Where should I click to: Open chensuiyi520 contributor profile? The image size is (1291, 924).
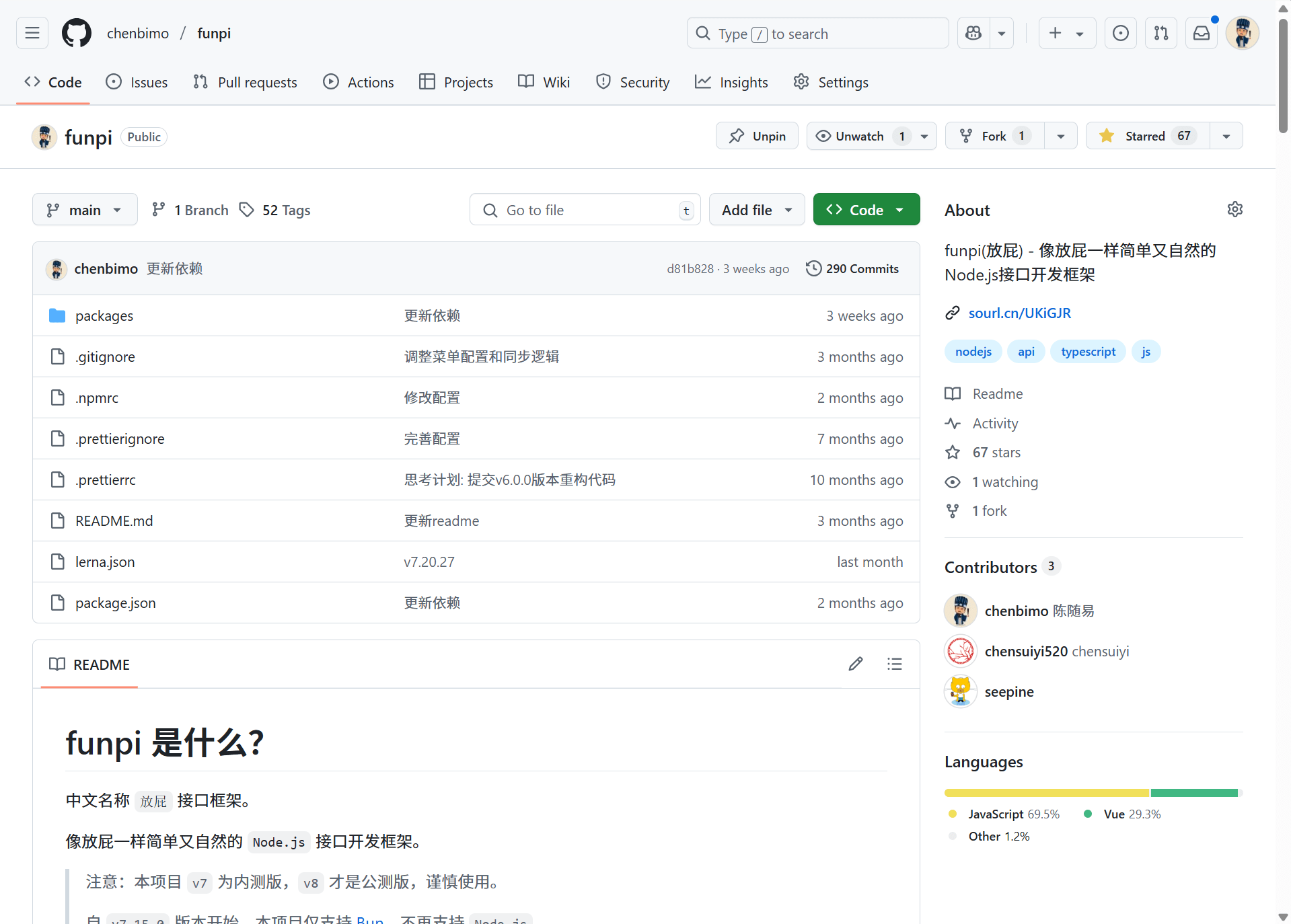1026,651
